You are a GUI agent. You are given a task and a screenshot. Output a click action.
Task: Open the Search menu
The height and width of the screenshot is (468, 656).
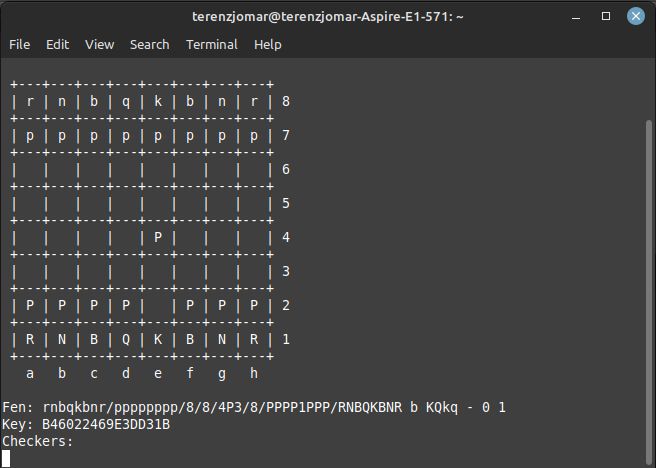pyautogui.click(x=149, y=44)
